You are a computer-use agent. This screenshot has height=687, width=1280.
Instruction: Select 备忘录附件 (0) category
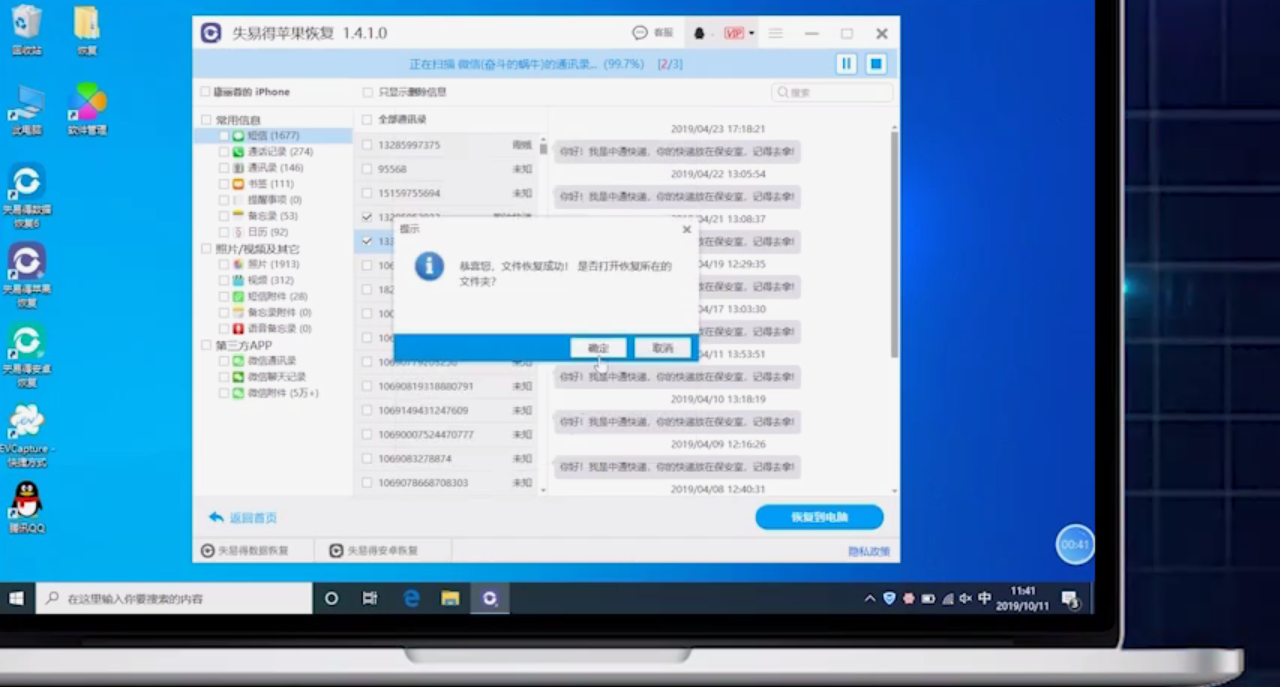click(279, 312)
